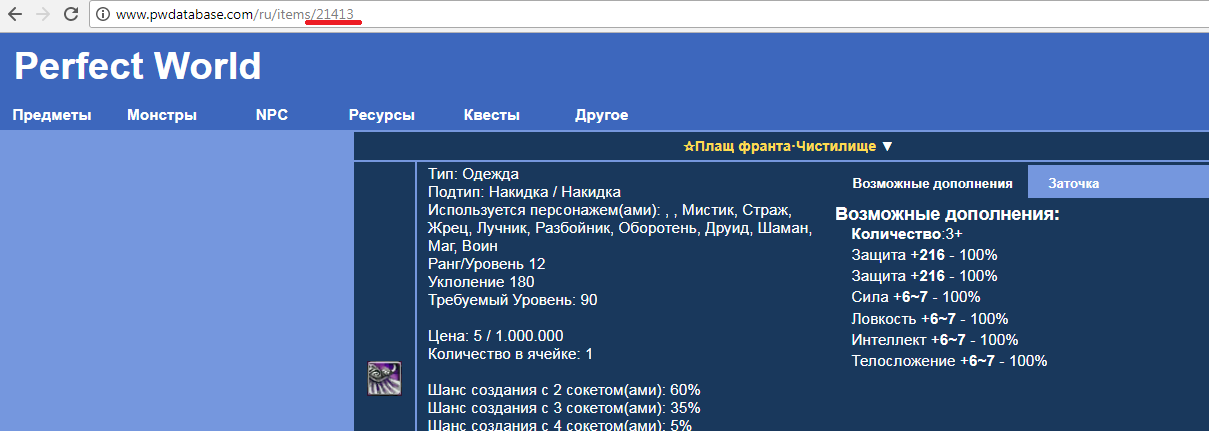
Task: Open the Квесты menu
Action: [x=492, y=115]
